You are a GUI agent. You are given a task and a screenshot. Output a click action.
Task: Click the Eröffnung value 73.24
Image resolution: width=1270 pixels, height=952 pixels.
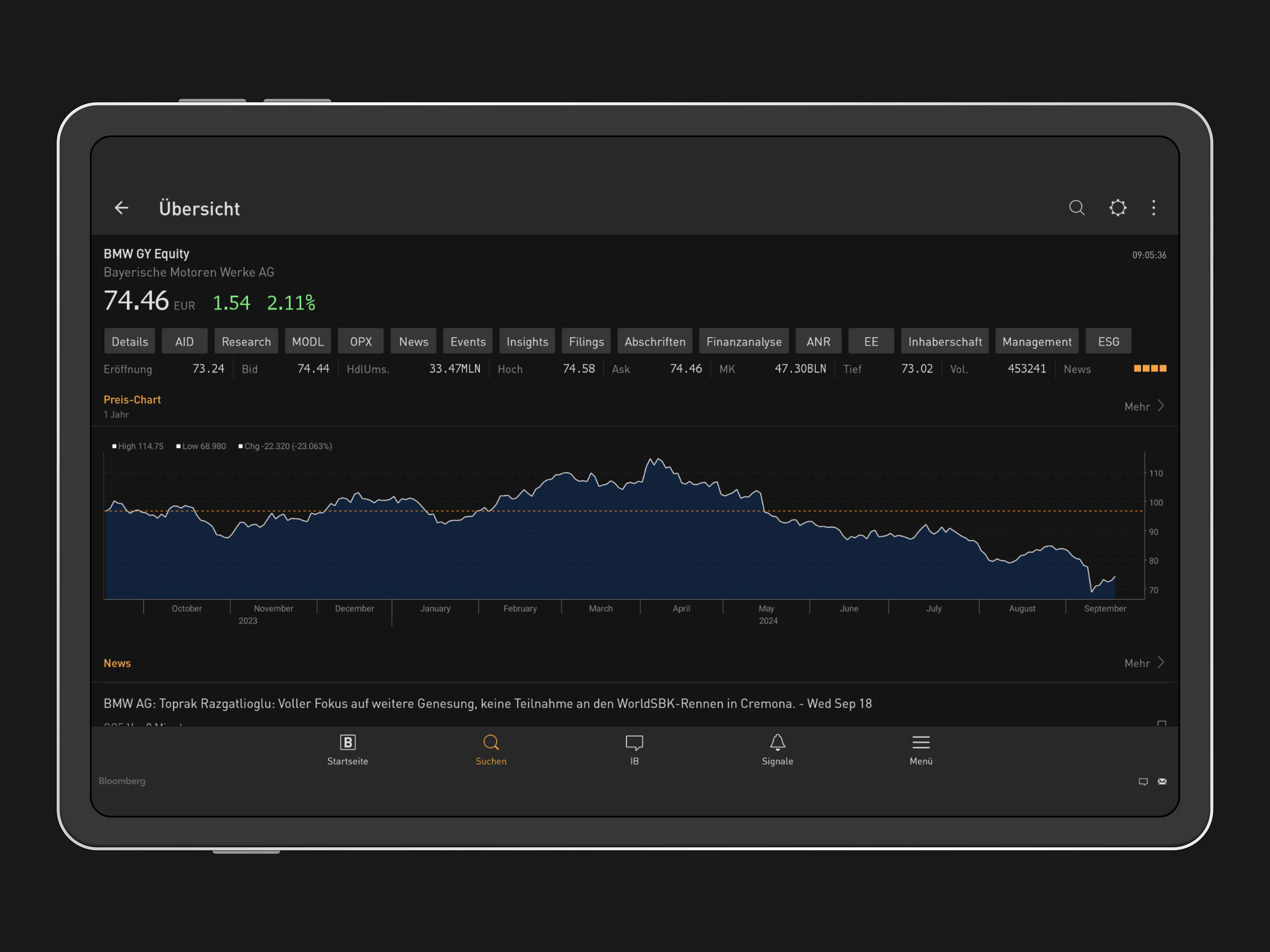208,369
